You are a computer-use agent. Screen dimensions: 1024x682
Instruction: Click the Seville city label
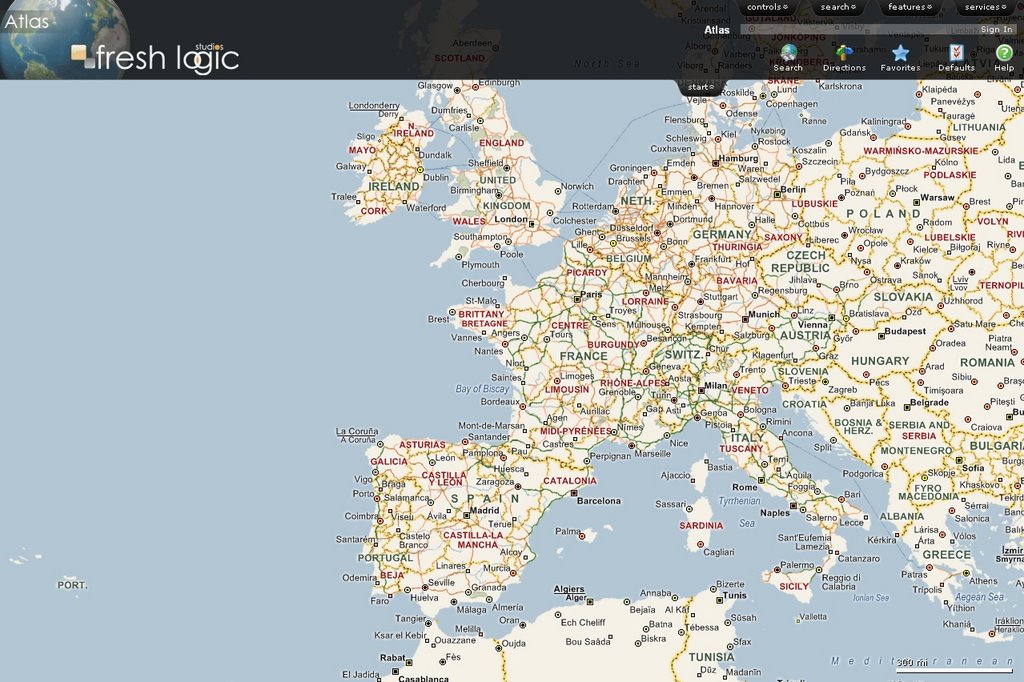pos(441,582)
